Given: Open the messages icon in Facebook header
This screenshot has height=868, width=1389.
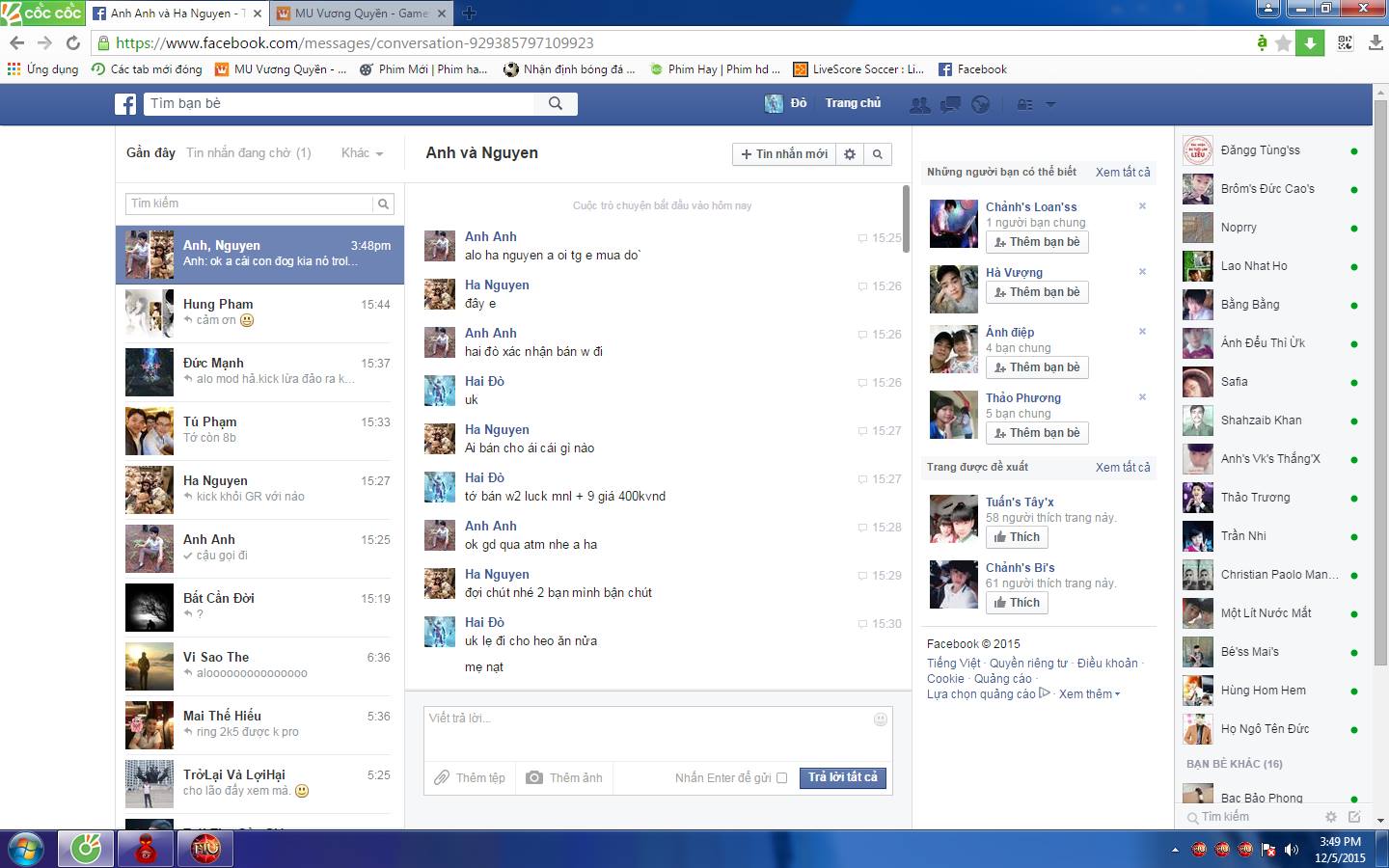Looking at the screenshot, I should (950, 104).
